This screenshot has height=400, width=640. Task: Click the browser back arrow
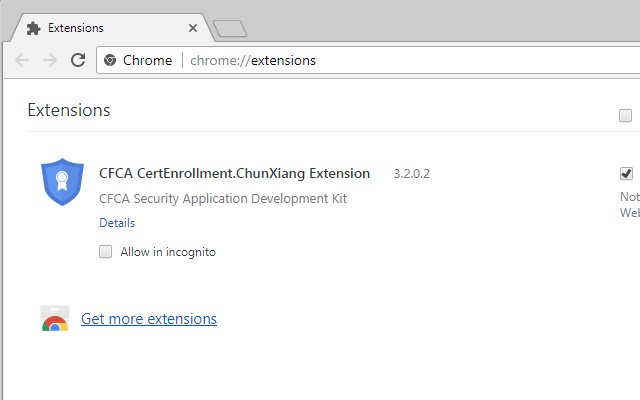click(x=22, y=60)
